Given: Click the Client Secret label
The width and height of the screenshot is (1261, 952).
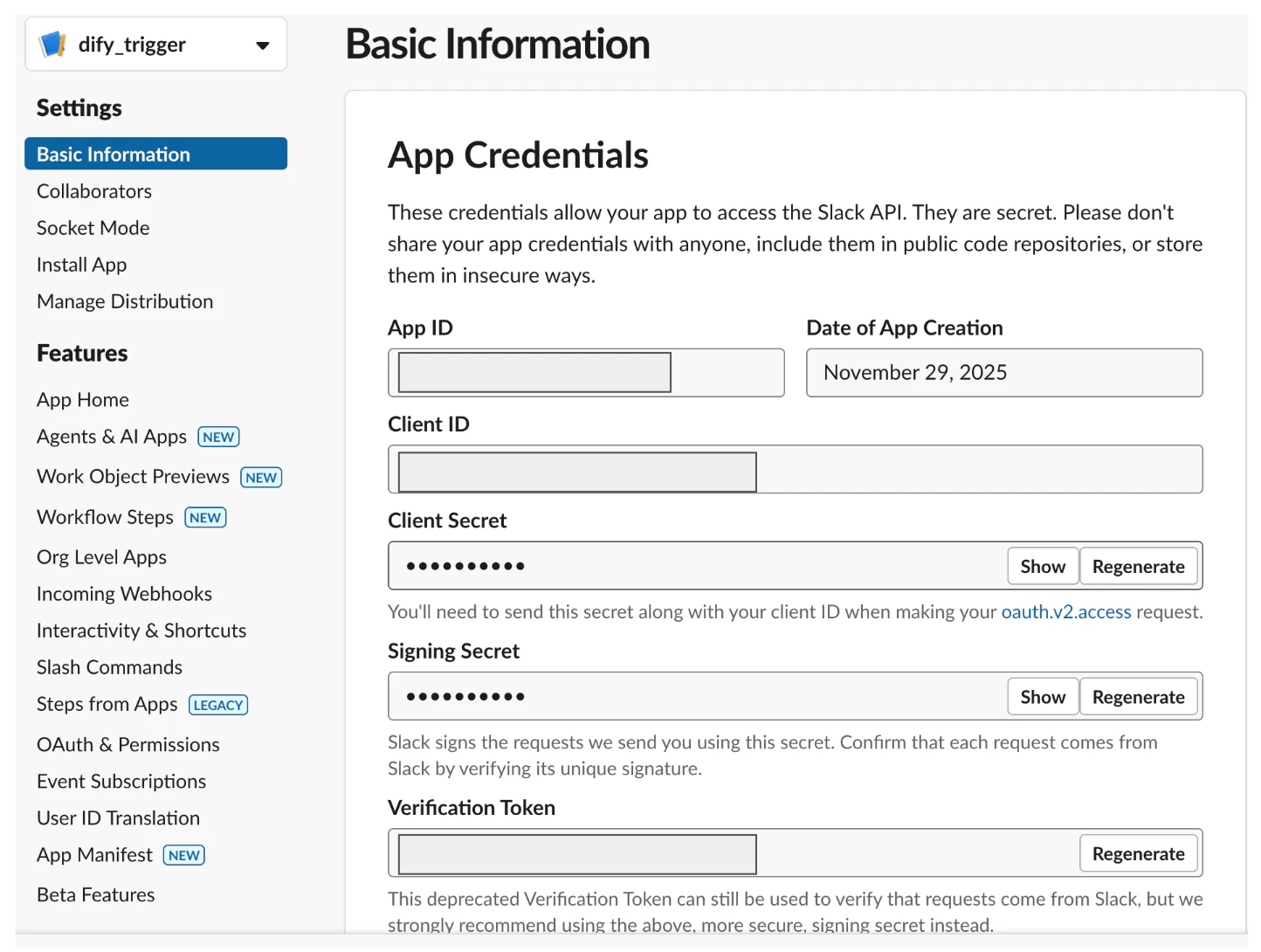Looking at the screenshot, I should point(447,521).
